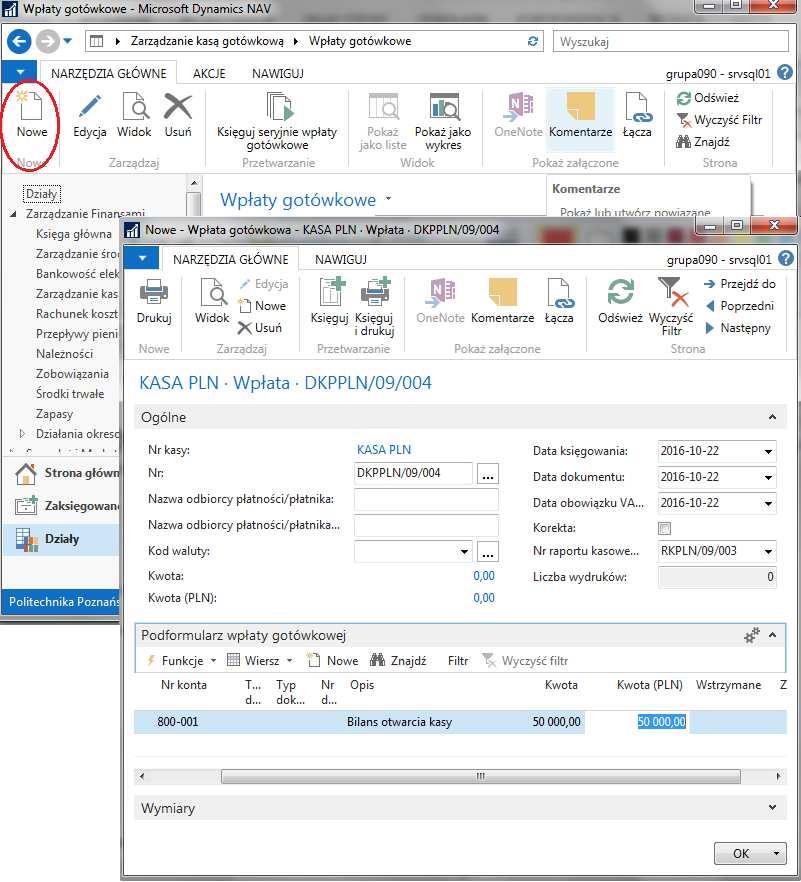Go to Poprzedni record

tap(740, 306)
